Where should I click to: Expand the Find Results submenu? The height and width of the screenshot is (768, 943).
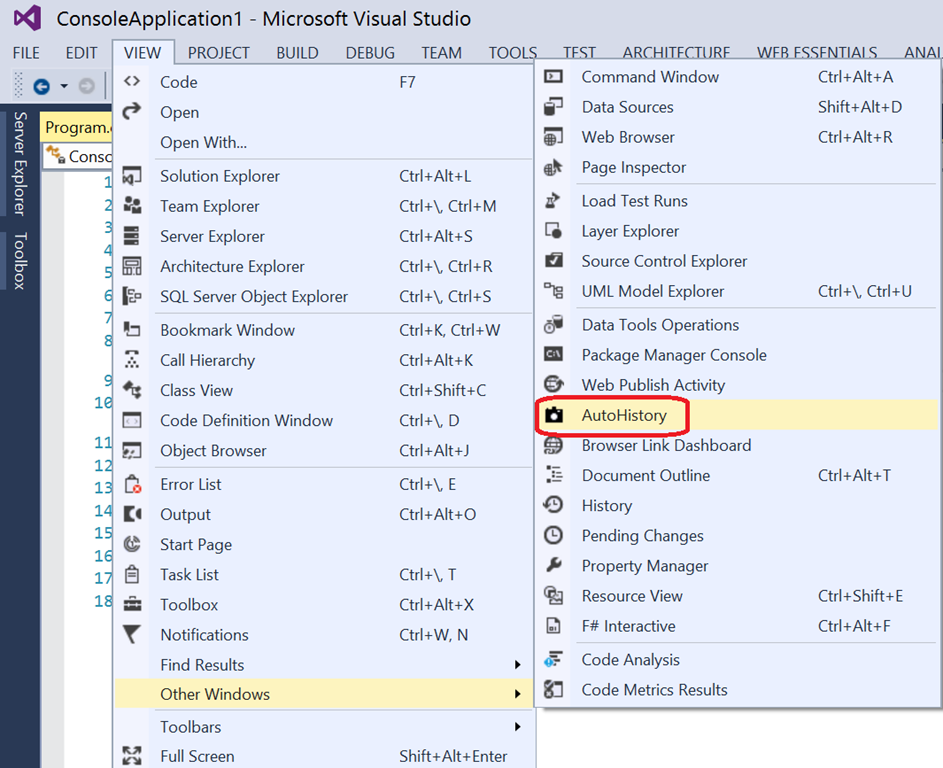(x=517, y=665)
